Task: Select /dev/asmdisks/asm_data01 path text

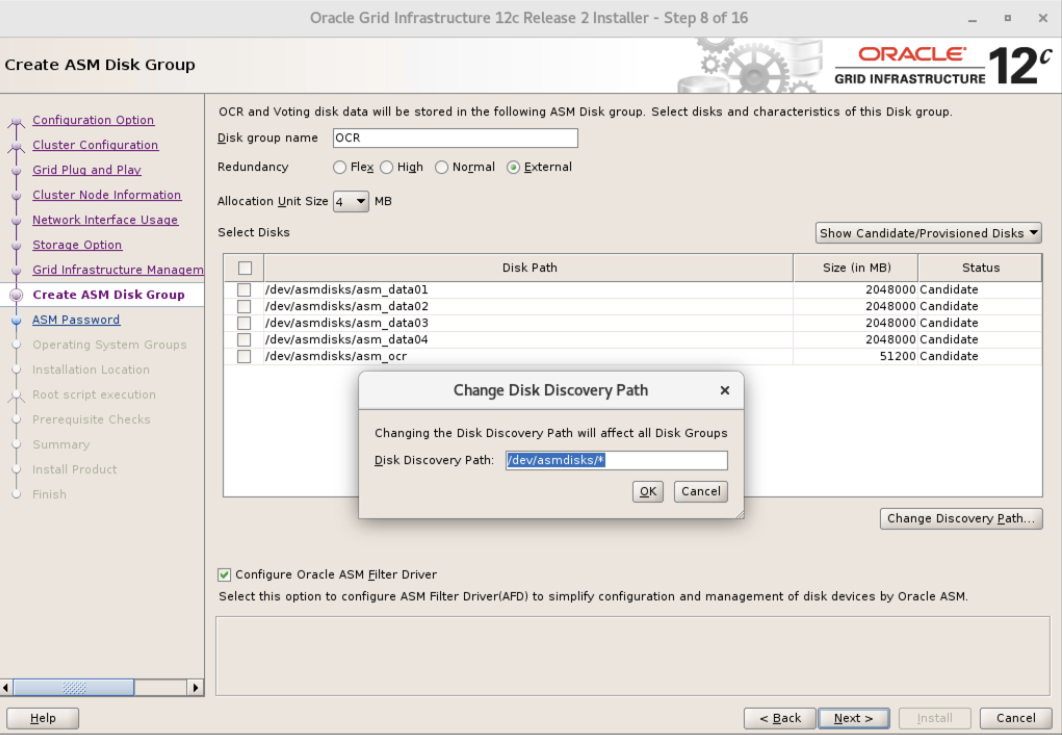Action: click(347, 290)
